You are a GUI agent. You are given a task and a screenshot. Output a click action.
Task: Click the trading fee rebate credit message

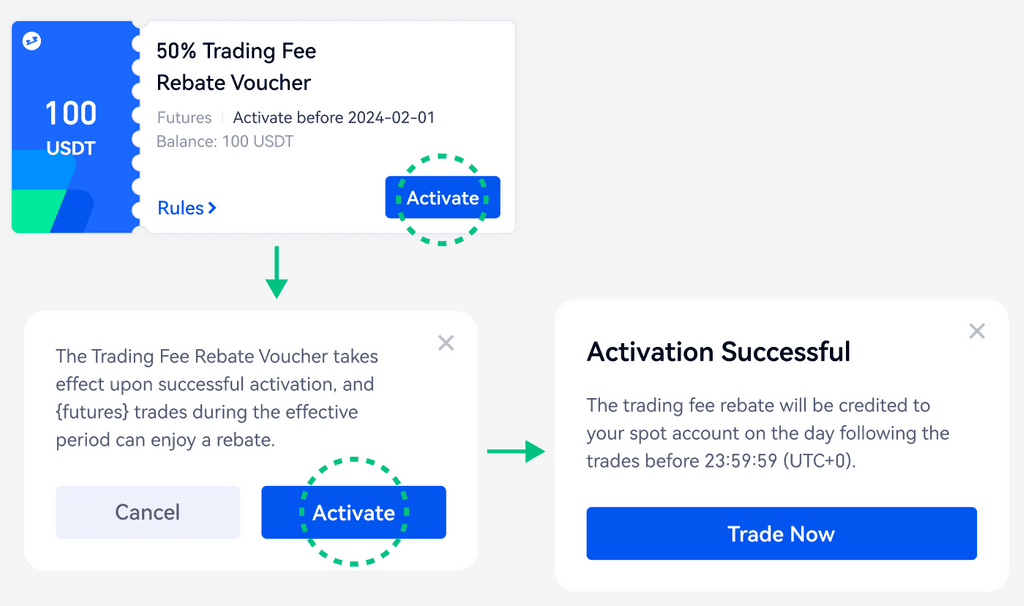pyautogui.click(x=767, y=433)
